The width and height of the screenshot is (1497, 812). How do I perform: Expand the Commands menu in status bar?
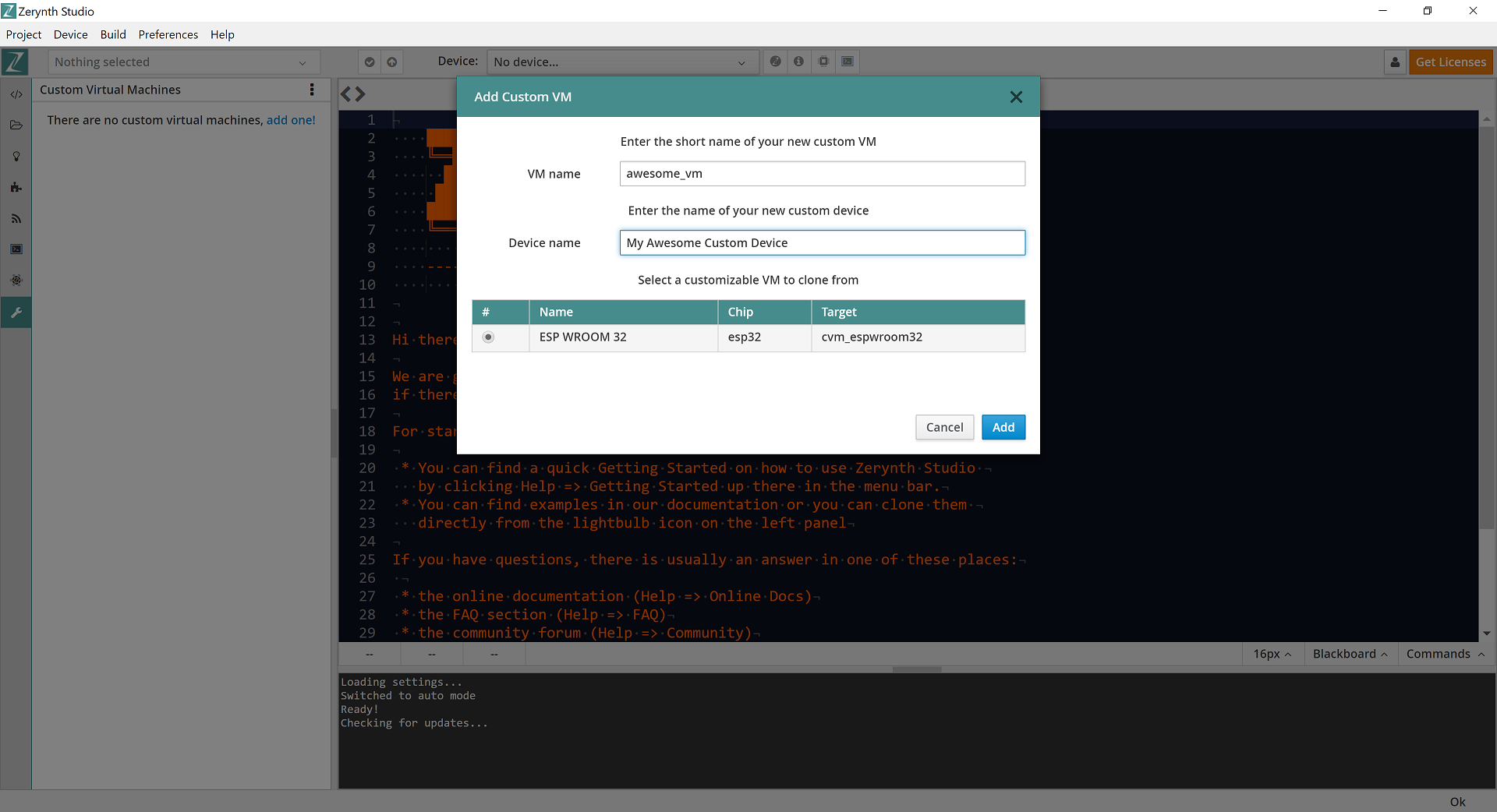click(1445, 654)
